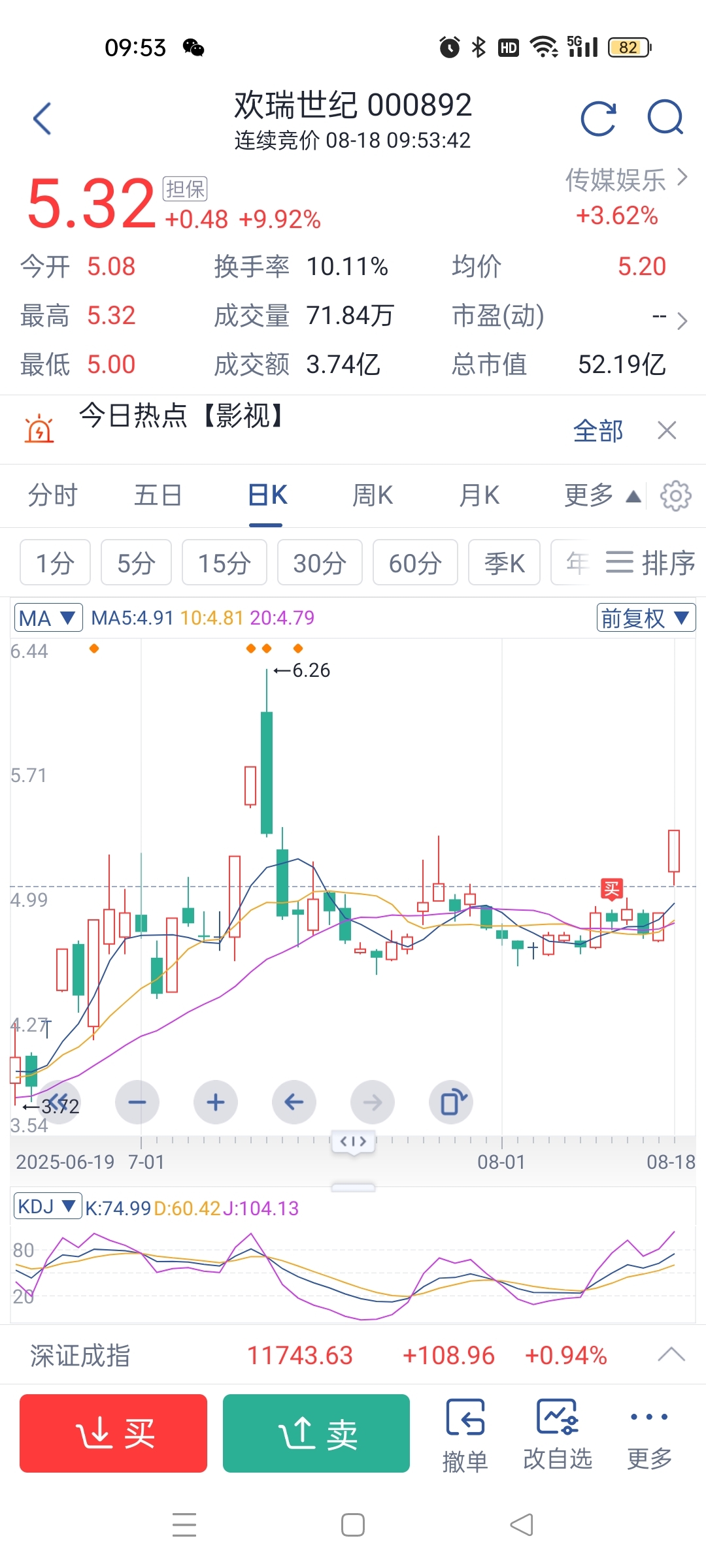Refresh the stock quote
Image resolution: width=706 pixels, height=1568 pixels.
point(598,119)
